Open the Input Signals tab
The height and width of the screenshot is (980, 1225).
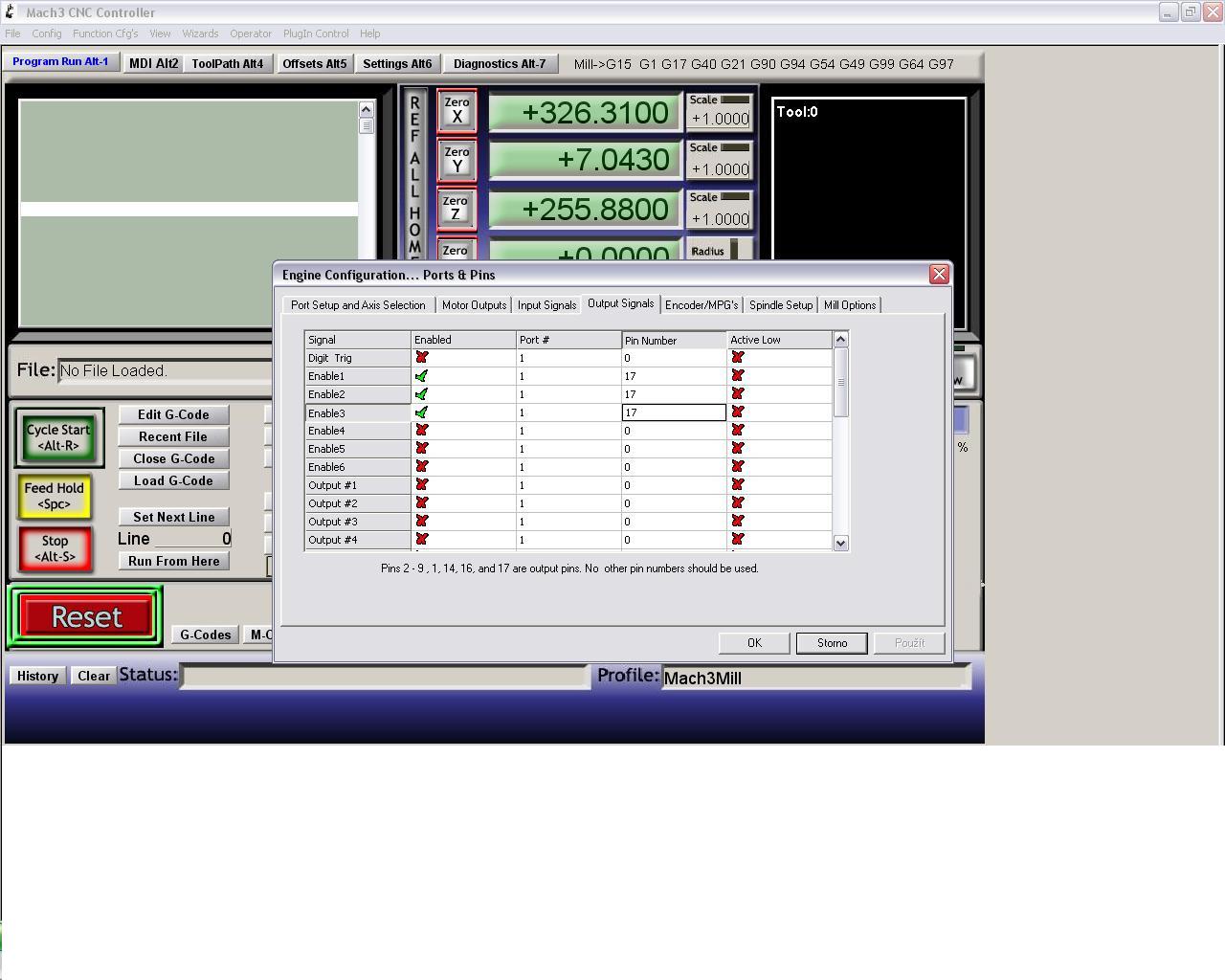[x=546, y=305]
